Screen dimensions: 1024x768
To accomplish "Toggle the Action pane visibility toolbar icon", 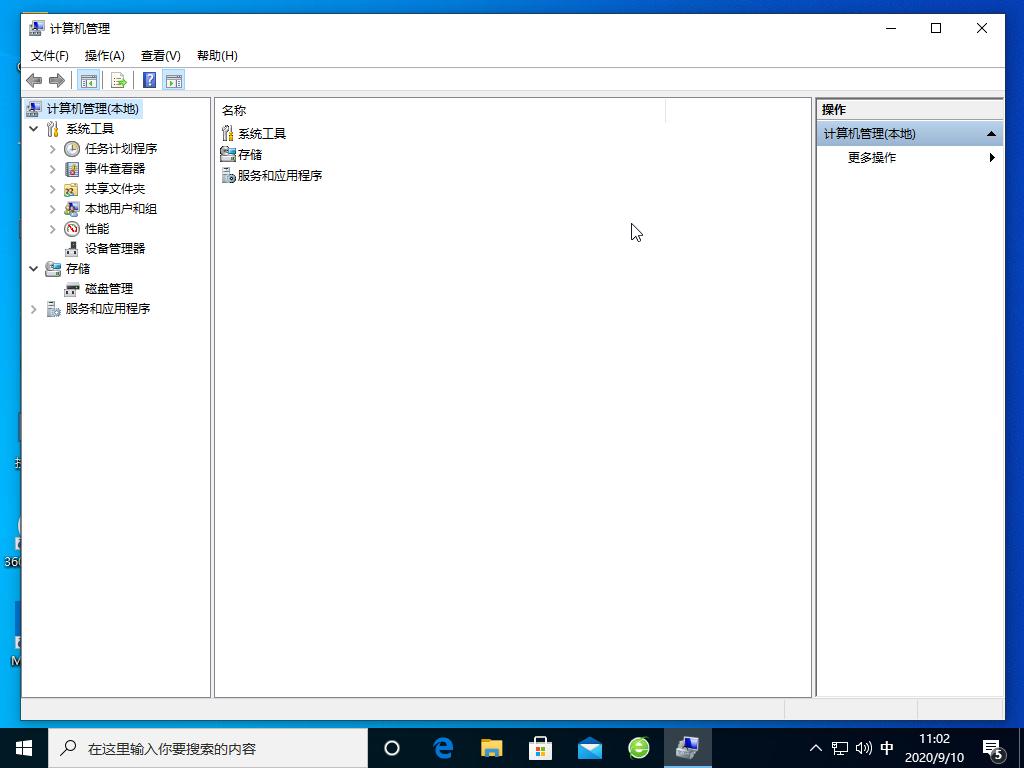I will tap(174, 80).
